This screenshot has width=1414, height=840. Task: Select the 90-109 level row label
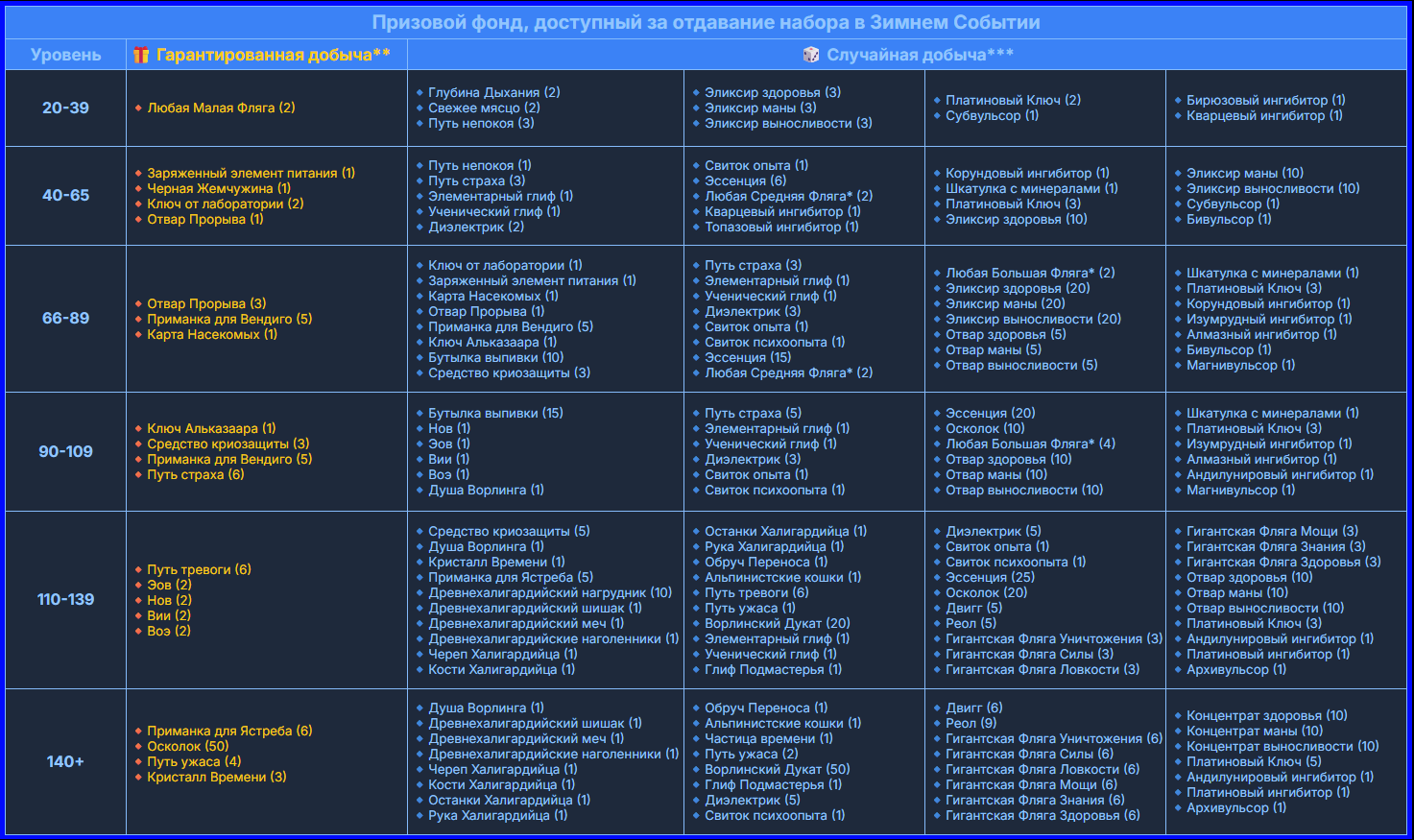click(x=65, y=452)
